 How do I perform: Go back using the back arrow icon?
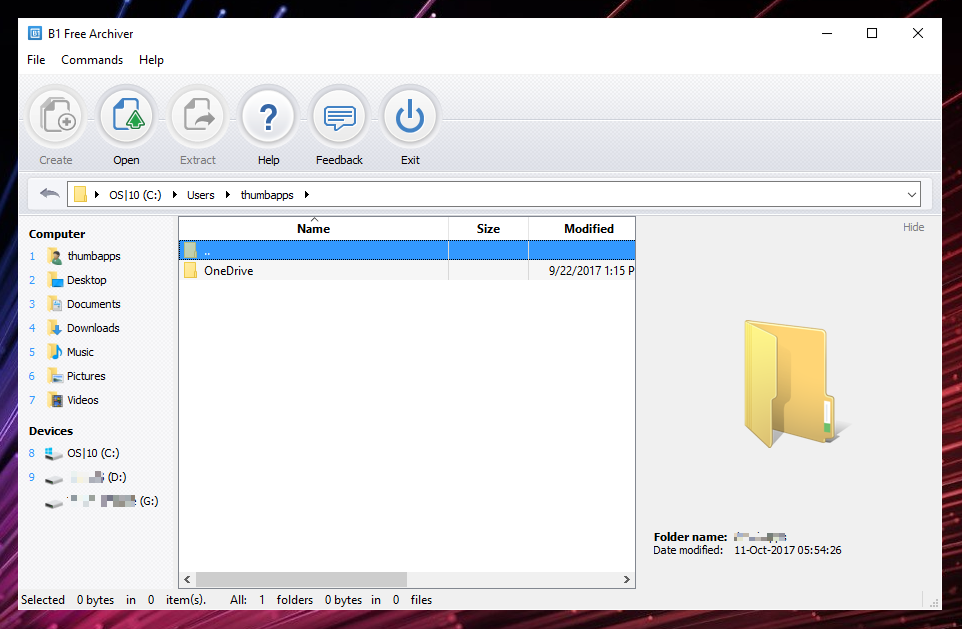click(x=50, y=194)
